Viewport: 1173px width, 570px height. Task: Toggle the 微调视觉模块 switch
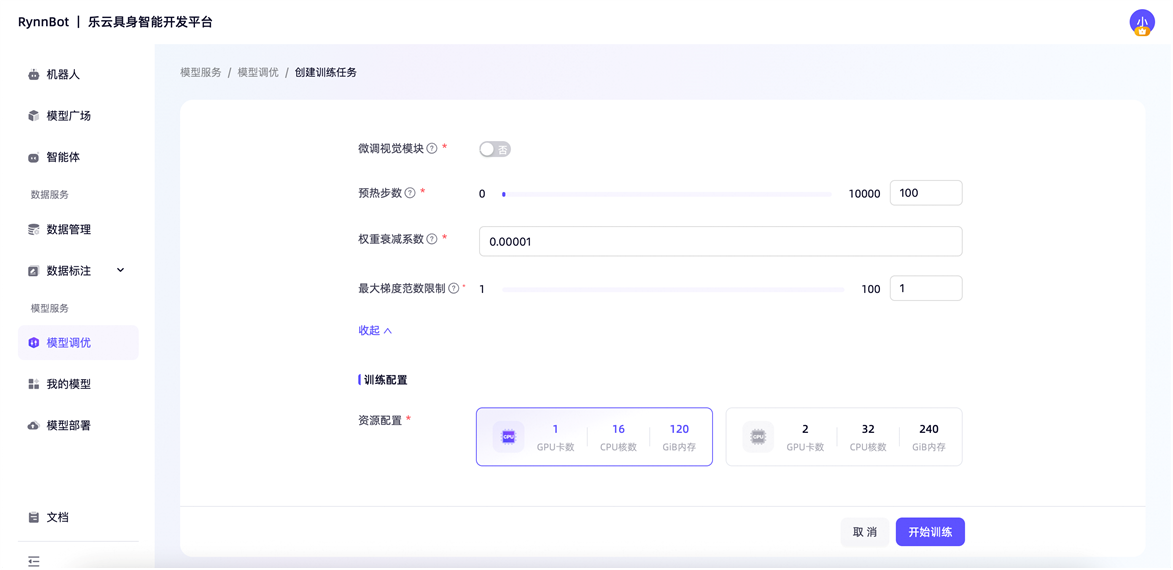click(495, 150)
